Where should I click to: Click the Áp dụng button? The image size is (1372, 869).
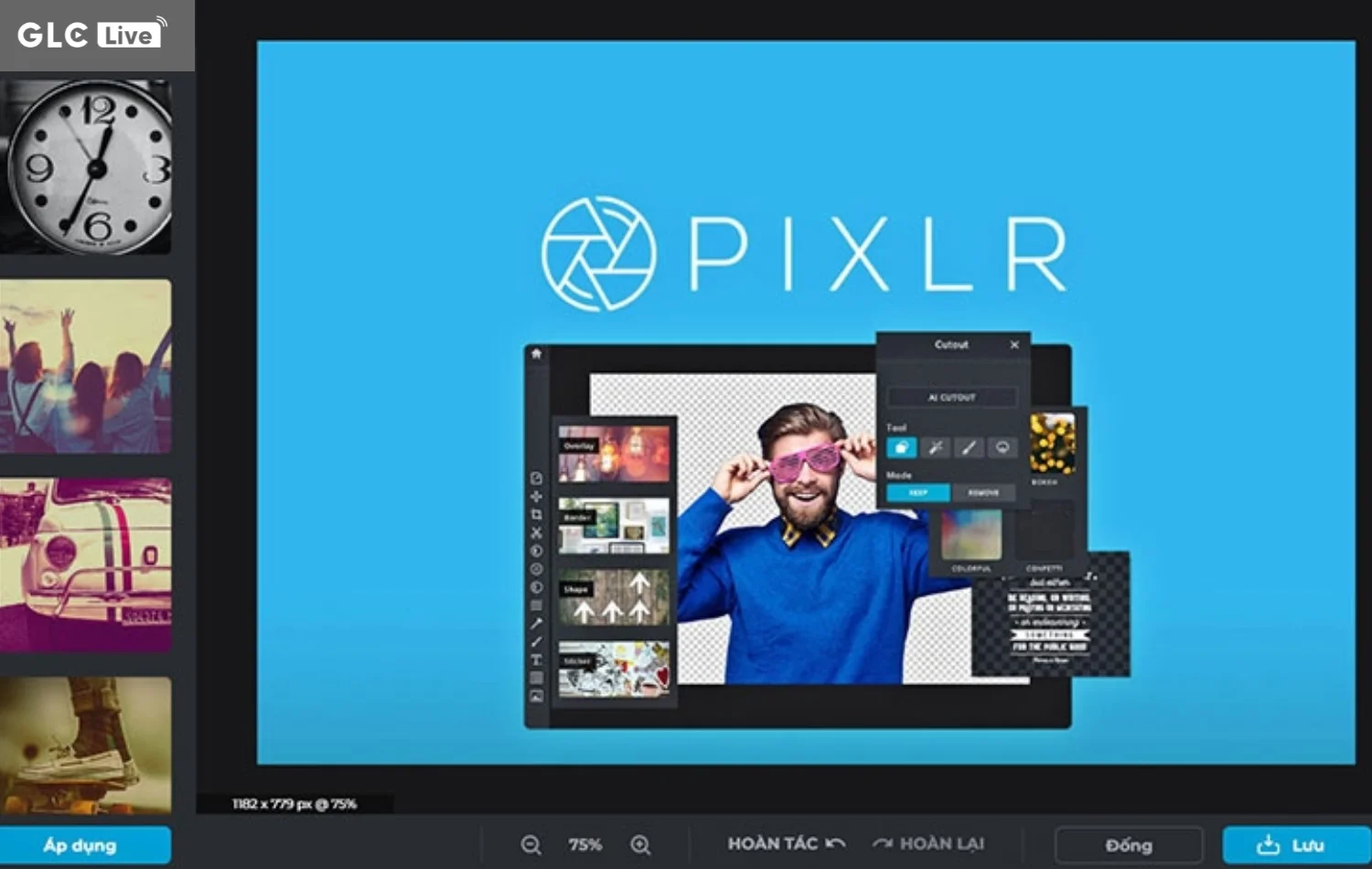pyautogui.click(x=85, y=845)
